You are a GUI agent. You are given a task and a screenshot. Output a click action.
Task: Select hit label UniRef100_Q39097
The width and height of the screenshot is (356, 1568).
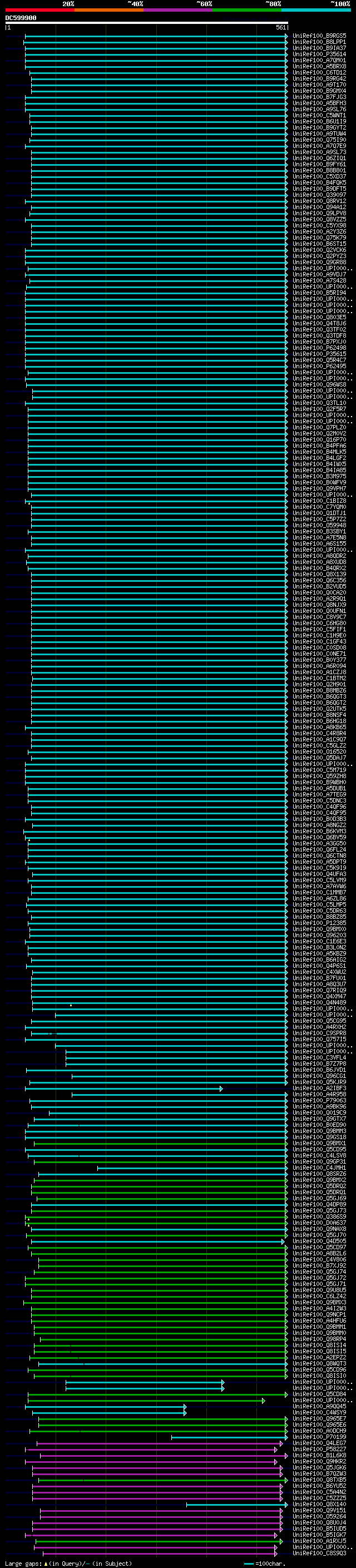pos(319,195)
